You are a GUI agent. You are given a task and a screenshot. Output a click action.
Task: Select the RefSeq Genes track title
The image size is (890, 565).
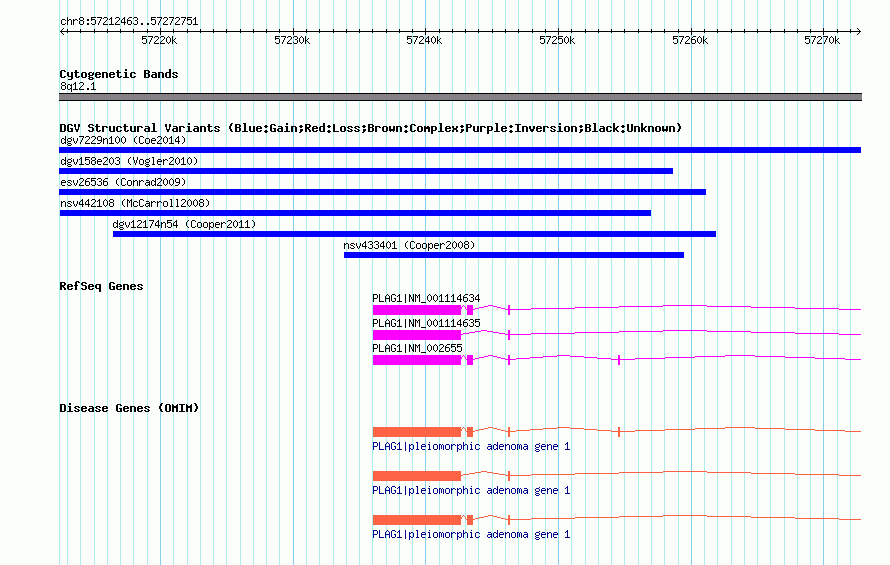tap(101, 286)
